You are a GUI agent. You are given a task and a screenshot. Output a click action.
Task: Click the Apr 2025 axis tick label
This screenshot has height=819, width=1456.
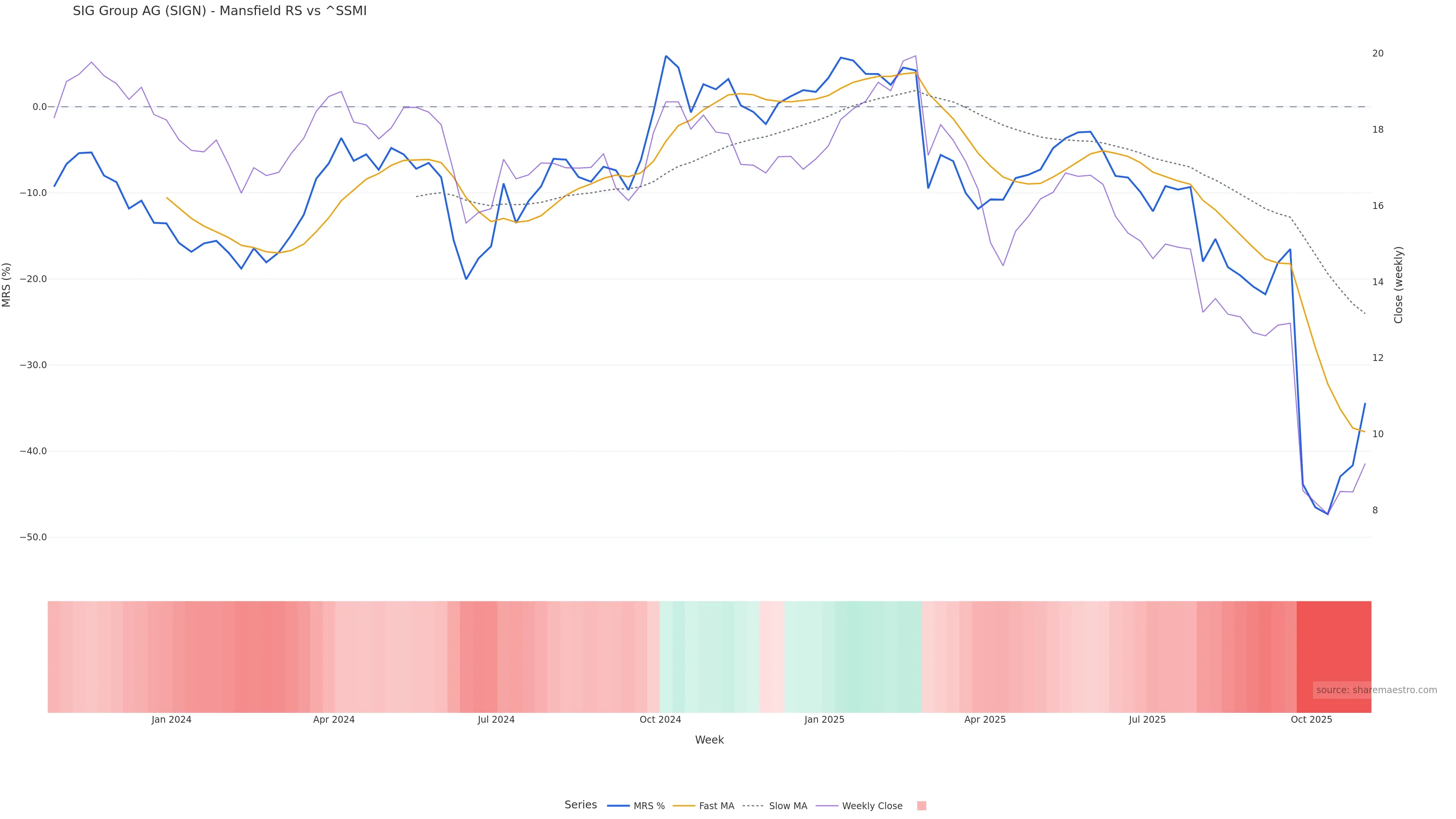click(x=985, y=720)
